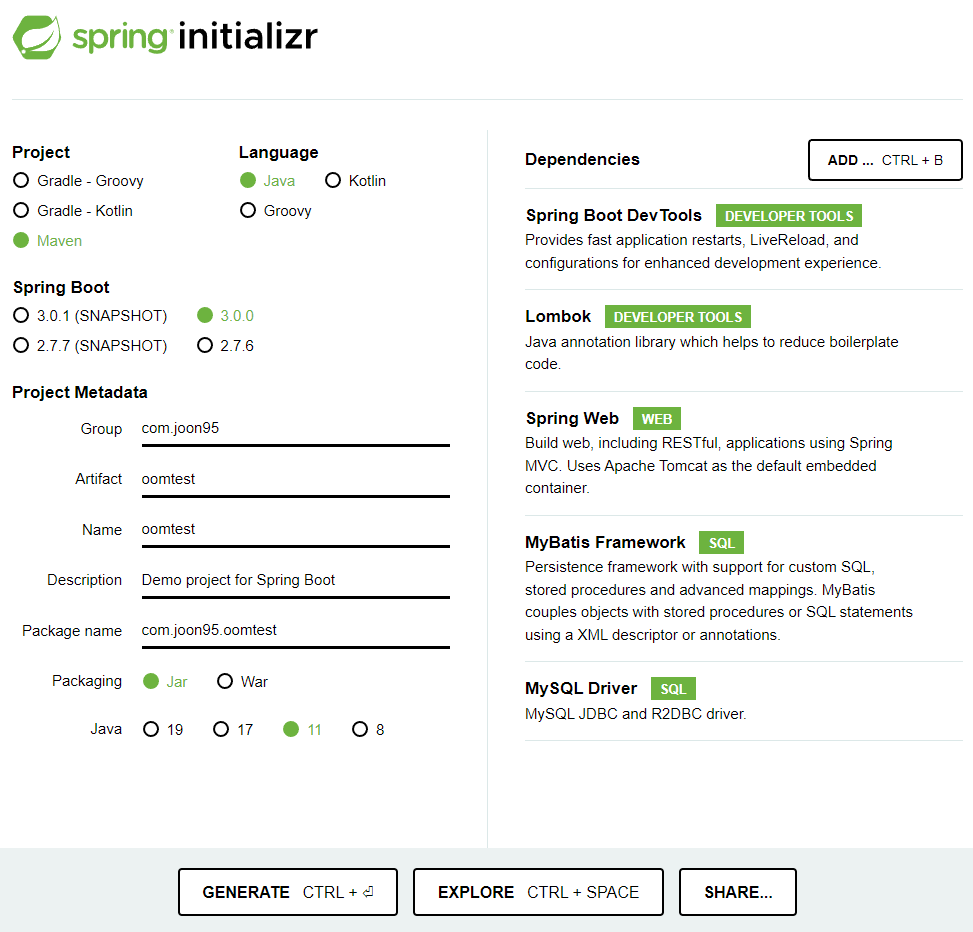
Task: Edit the Package name field
Action: pos(295,631)
